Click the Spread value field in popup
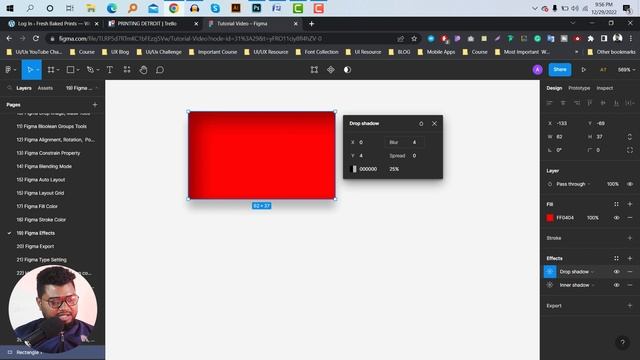The width and height of the screenshot is (640, 360). click(404, 156)
